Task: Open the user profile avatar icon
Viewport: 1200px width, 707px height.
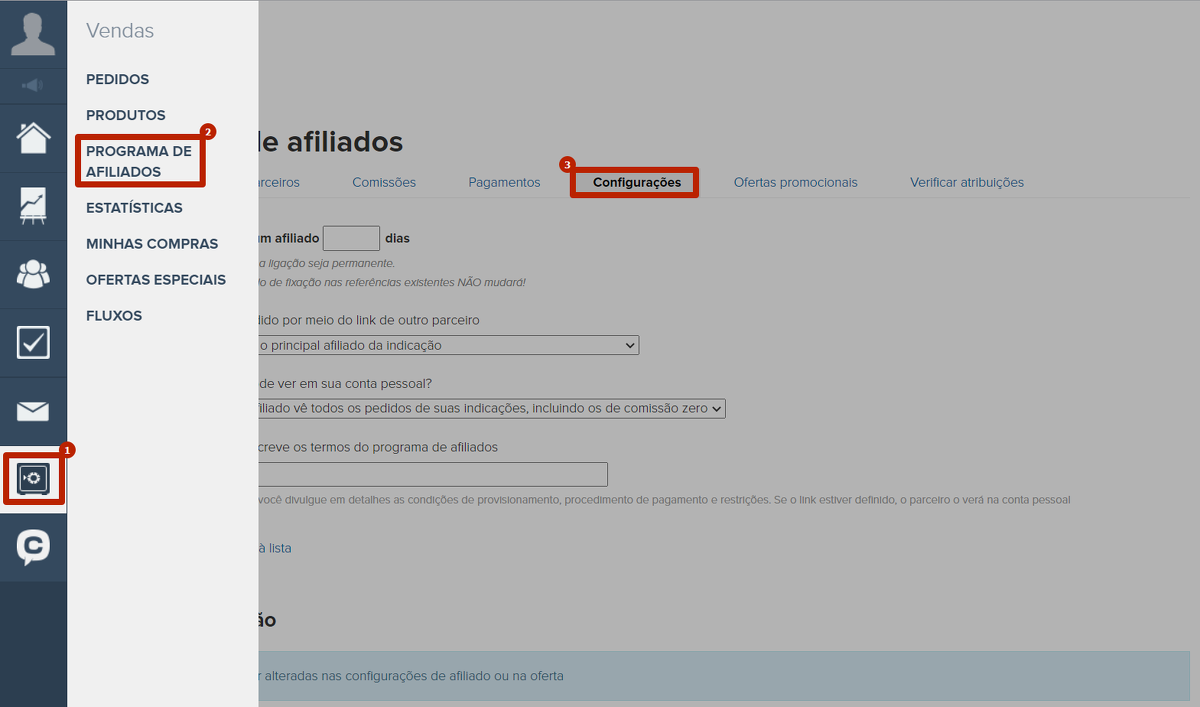Action: (x=33, y=34)
